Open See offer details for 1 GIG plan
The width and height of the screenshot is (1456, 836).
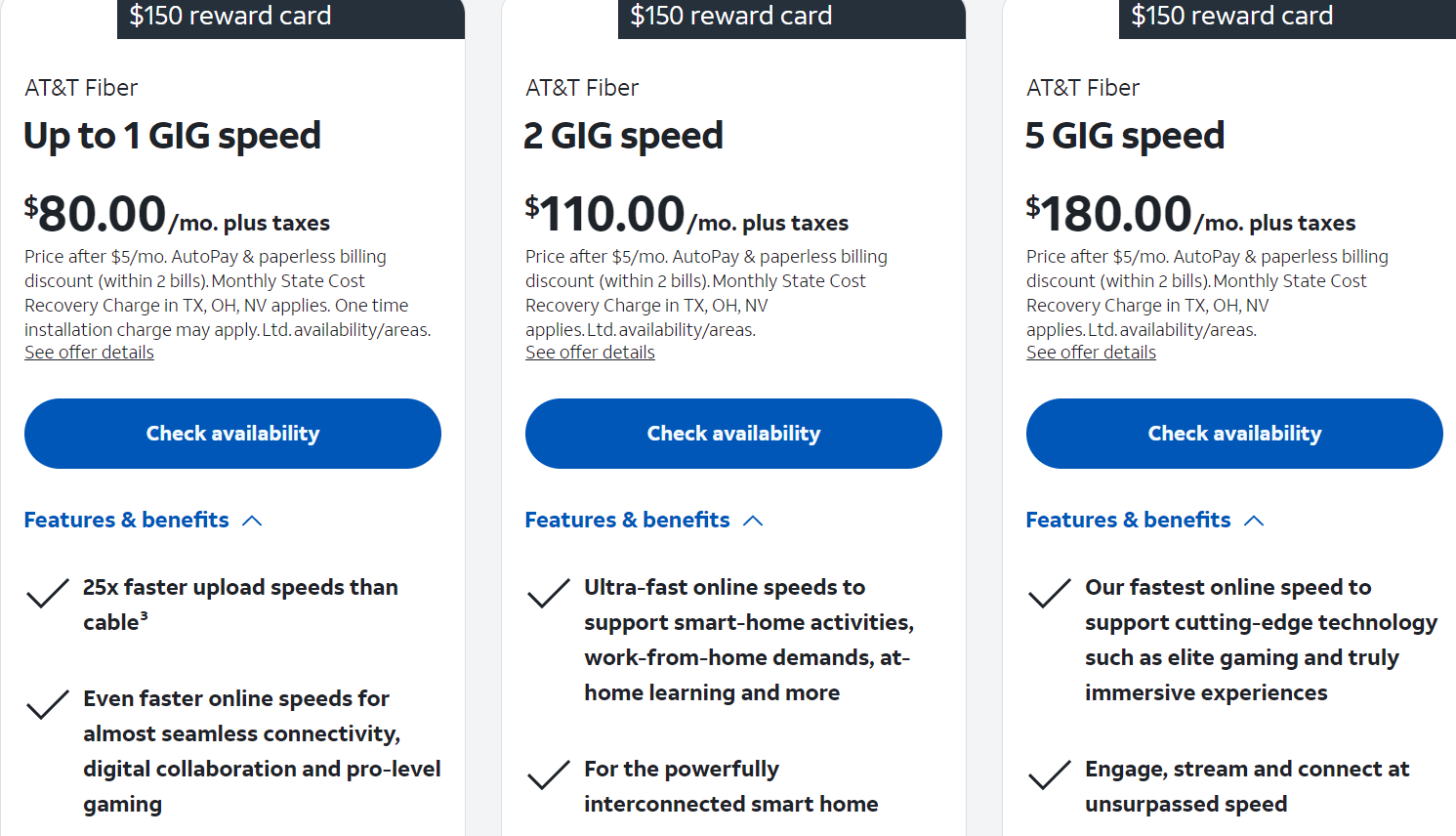[x=89, y=353]
